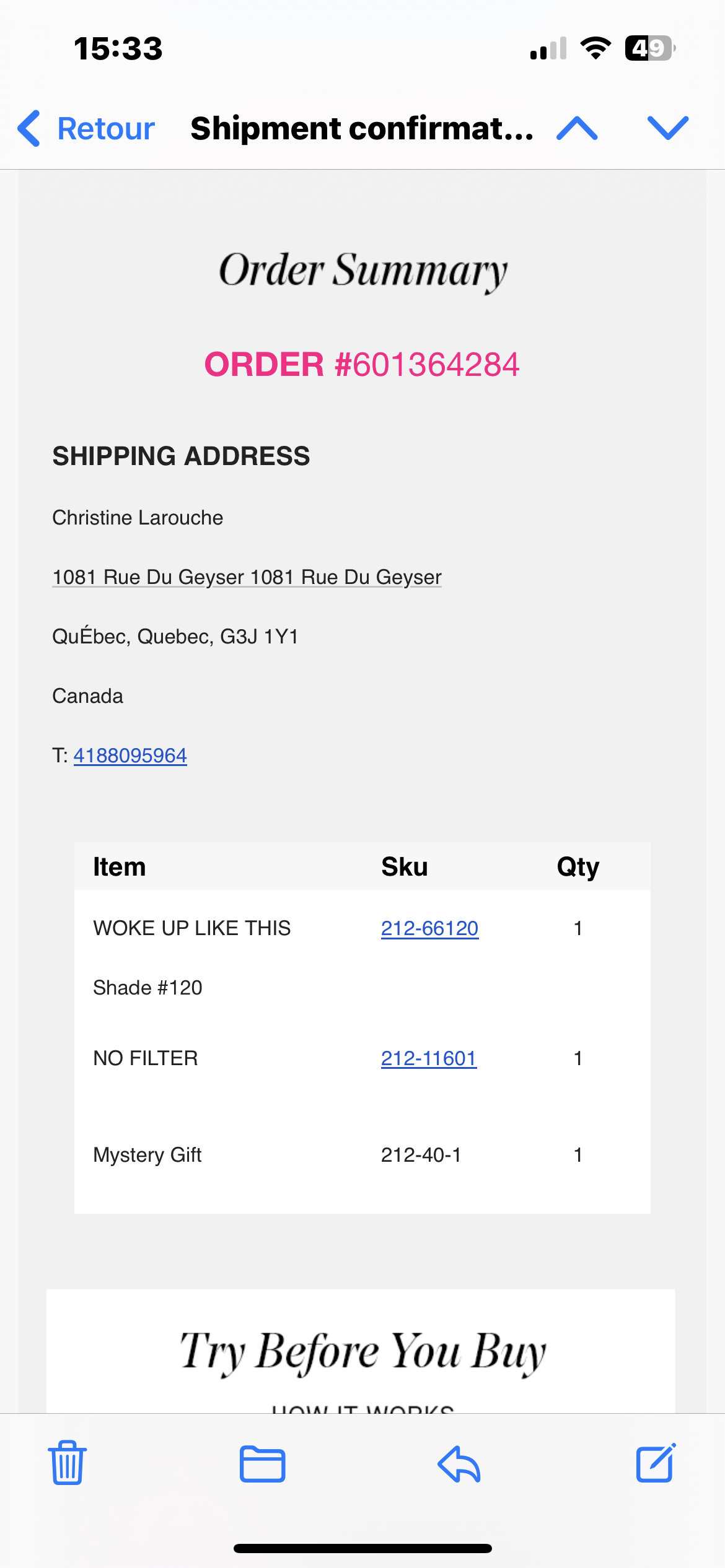Screen dimensions: 725x1568
Task: Open SKU link 212-11601
Action: (x=429, y=1058)
